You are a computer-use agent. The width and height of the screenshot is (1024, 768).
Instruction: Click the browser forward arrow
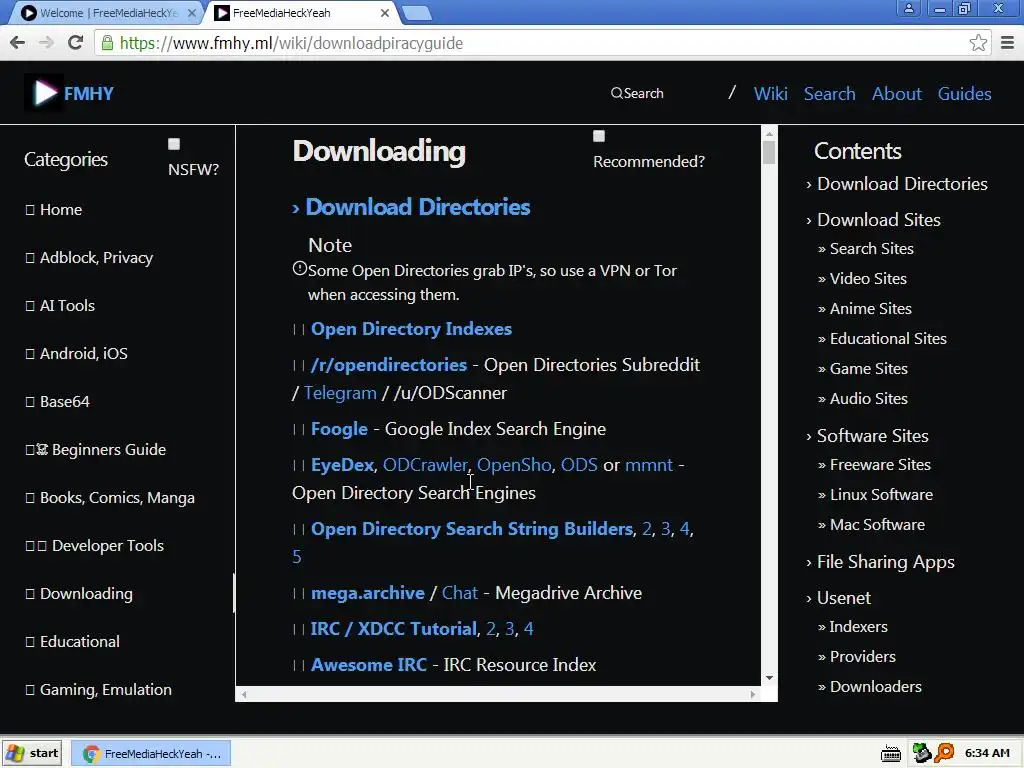click(x=46, y=43)
